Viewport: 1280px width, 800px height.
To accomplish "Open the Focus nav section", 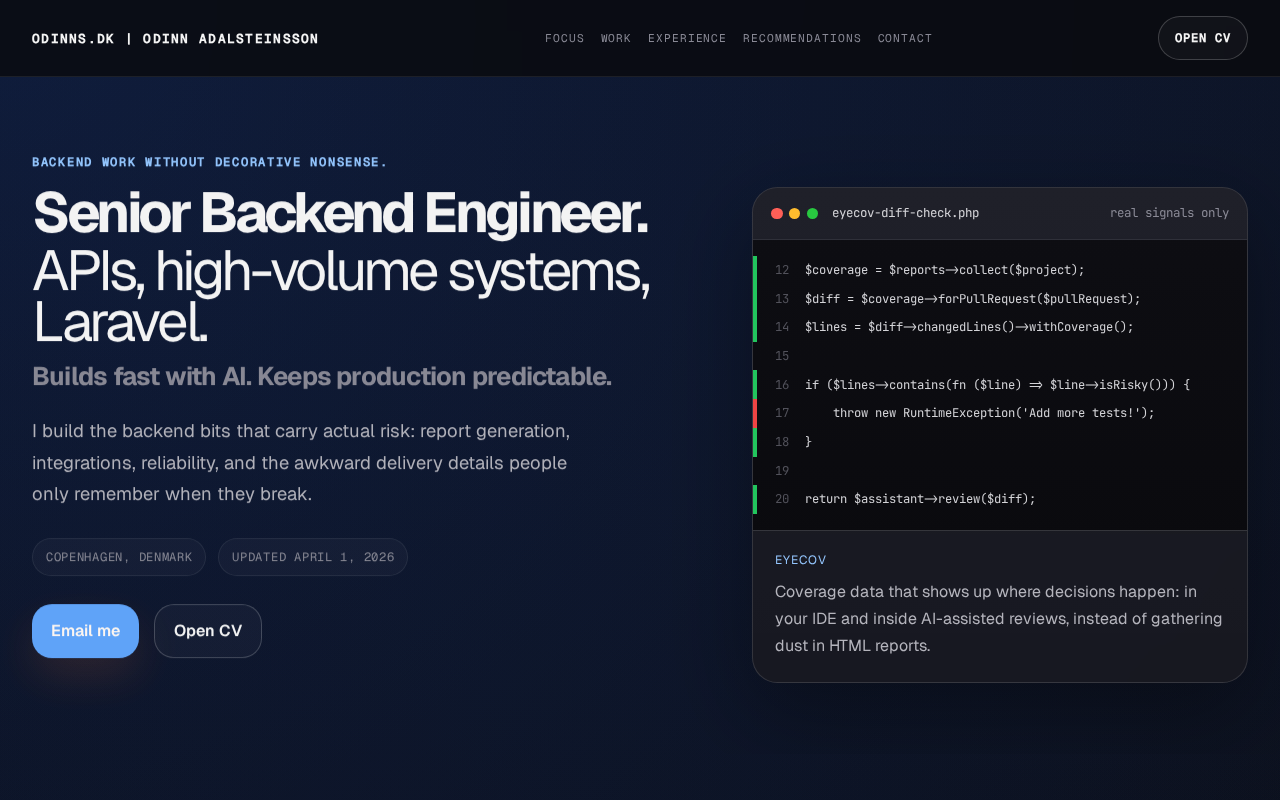I will 565,38.
